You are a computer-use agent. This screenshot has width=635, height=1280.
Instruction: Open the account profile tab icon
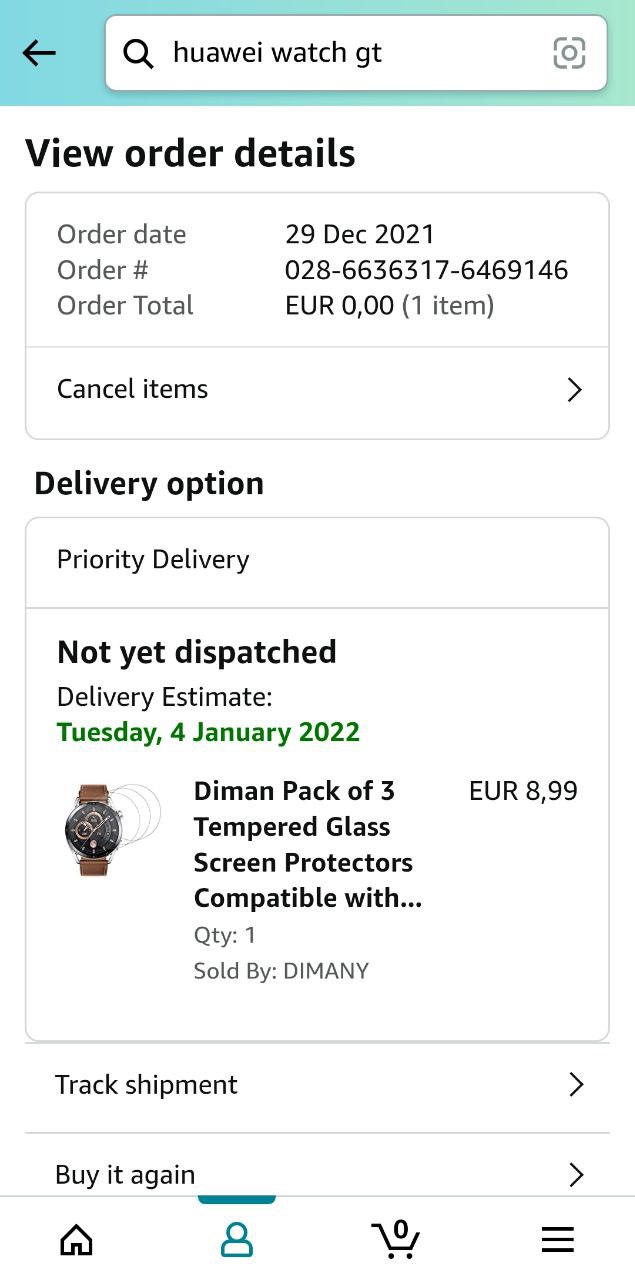pos(236,1240)
